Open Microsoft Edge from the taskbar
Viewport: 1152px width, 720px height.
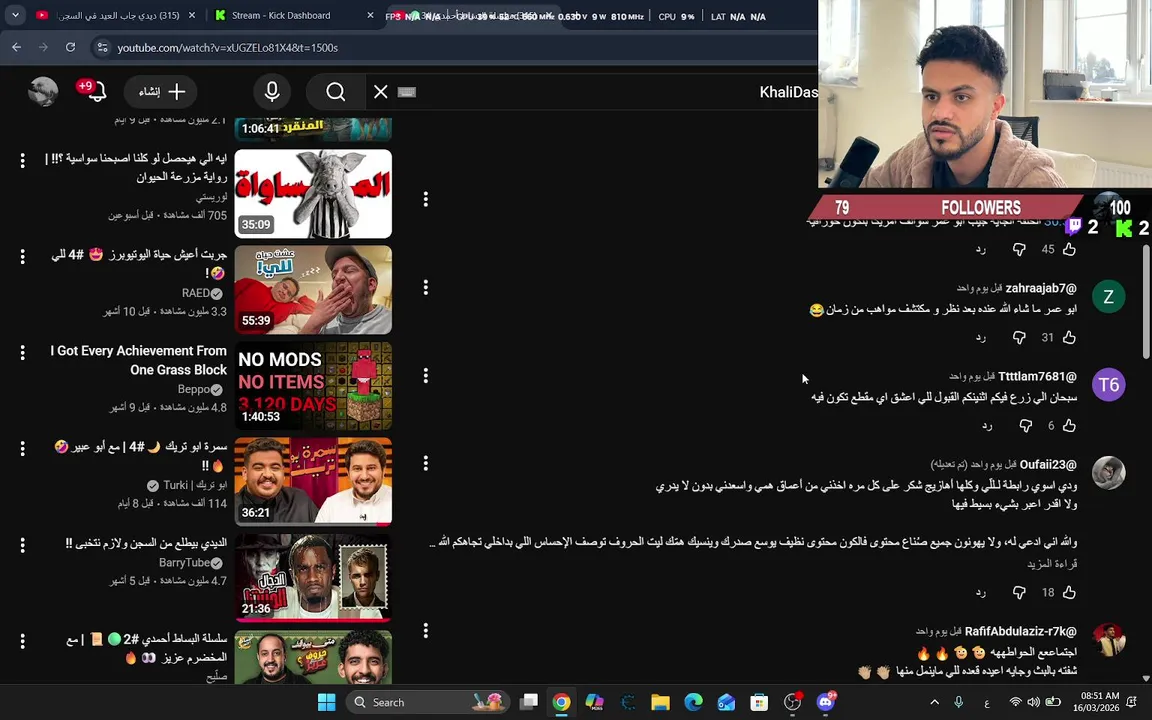click(693, 702)
